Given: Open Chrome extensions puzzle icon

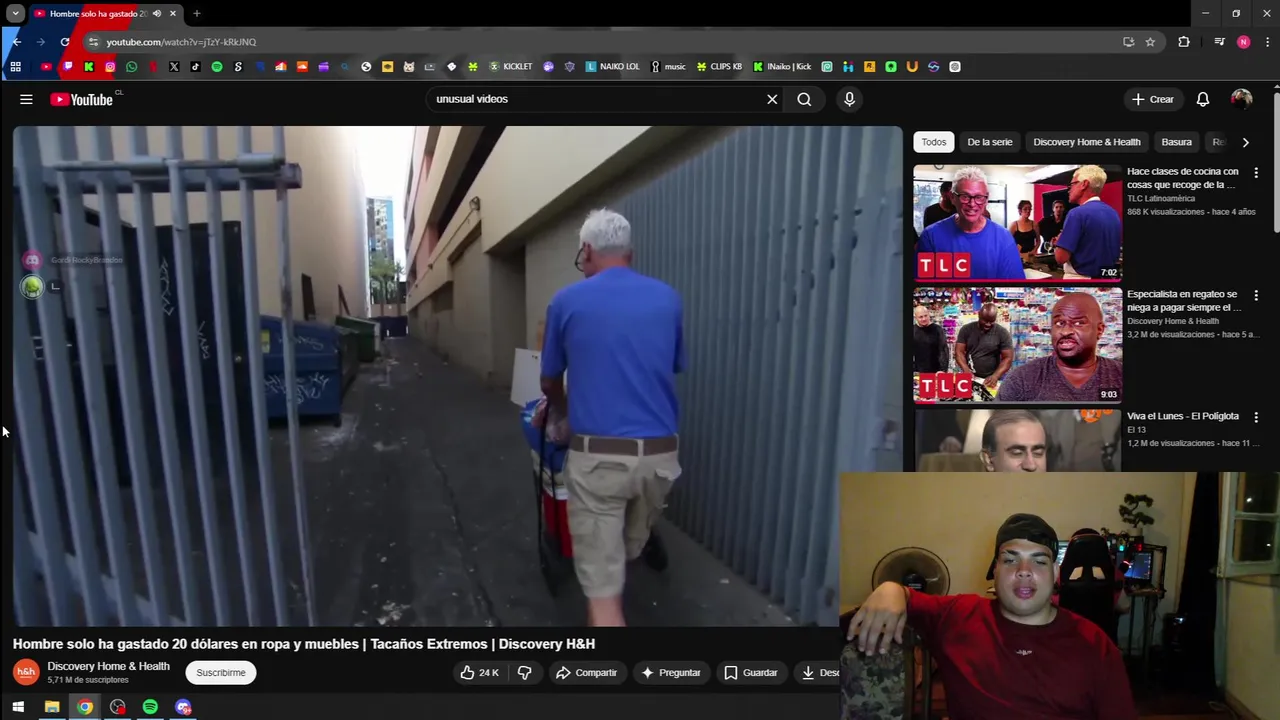Looking at the screenshot, I should click(1184, 42).
